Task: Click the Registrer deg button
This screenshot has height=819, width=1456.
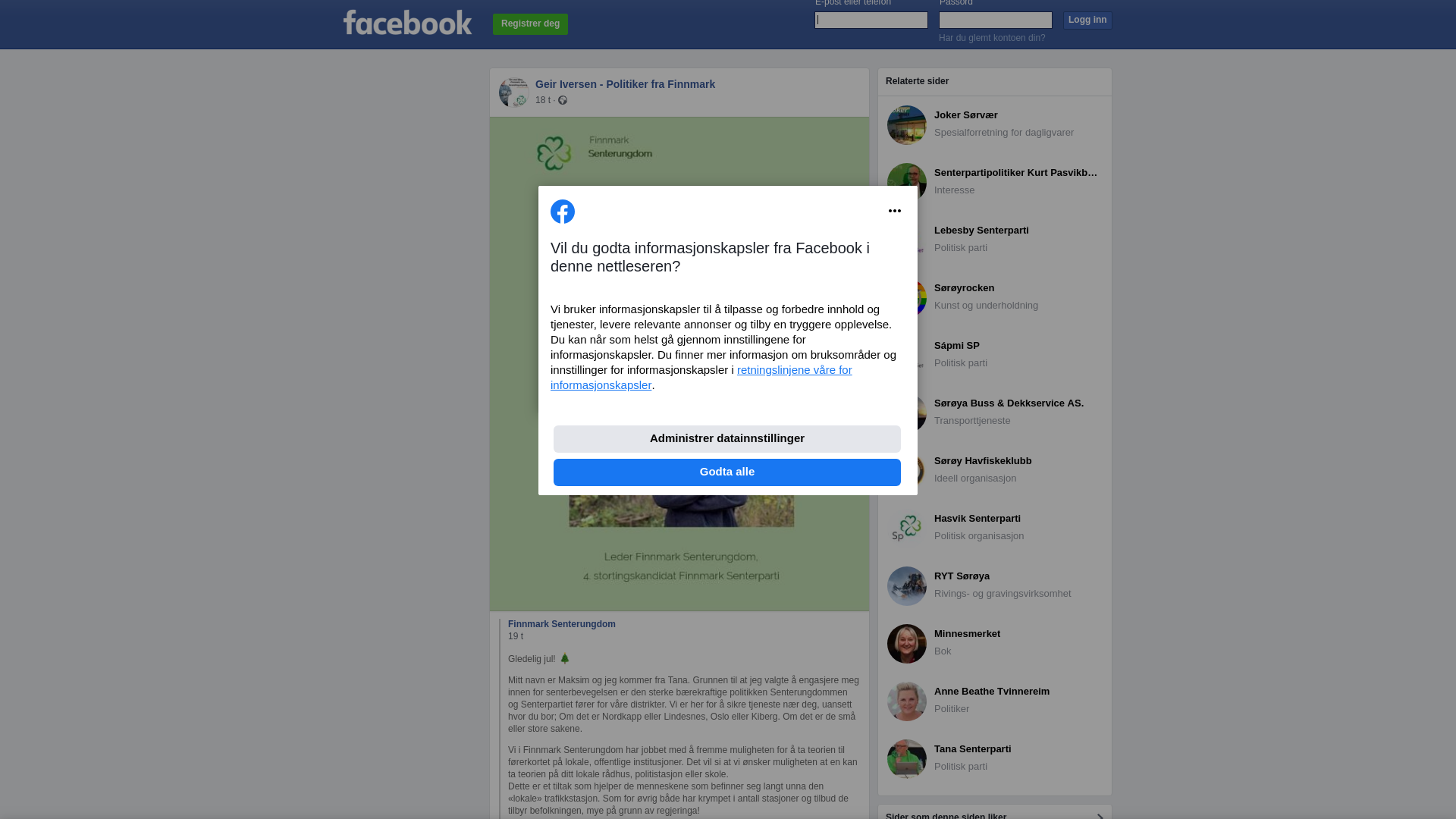Action: coord(530,24)
